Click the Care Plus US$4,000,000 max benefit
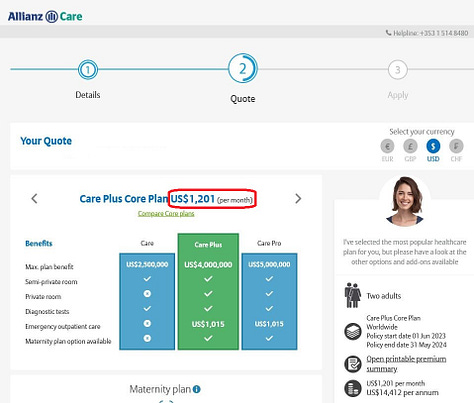The image size is (474, 403). pyautogui.click(x=208, y=265)
